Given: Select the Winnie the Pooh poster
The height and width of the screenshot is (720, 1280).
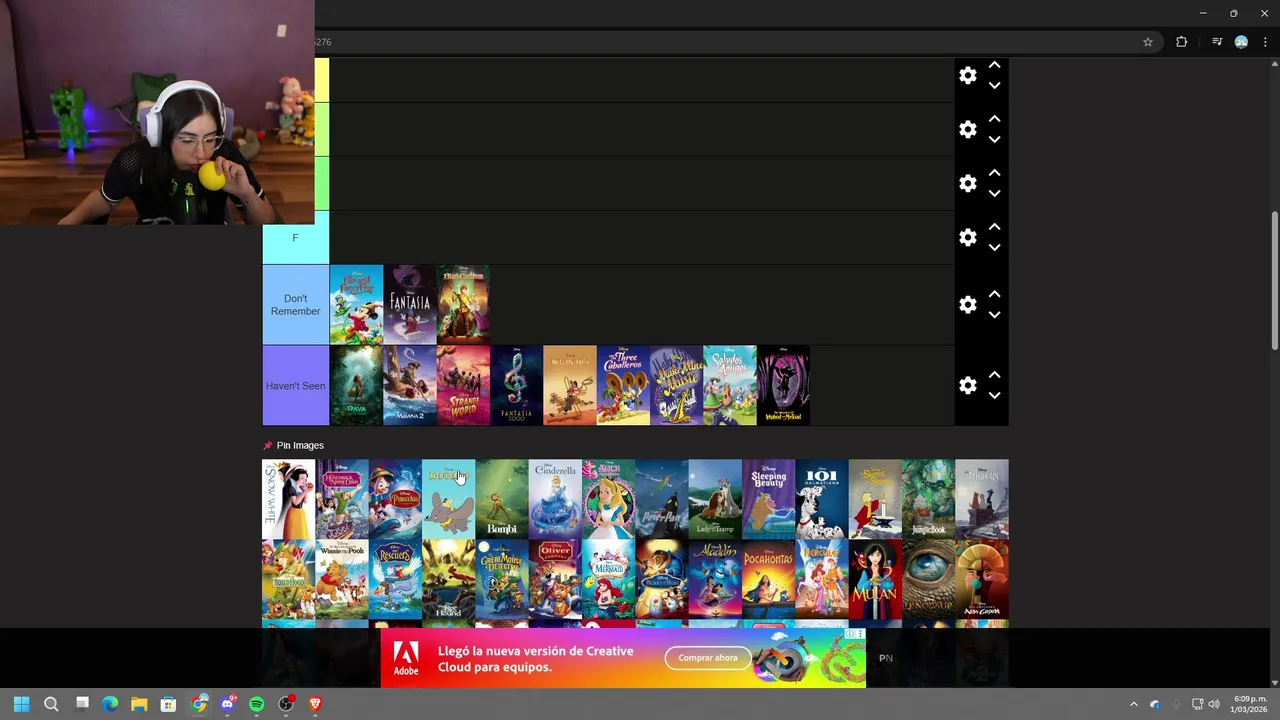Looking at the screenshot, I should [x=342, y=580].
